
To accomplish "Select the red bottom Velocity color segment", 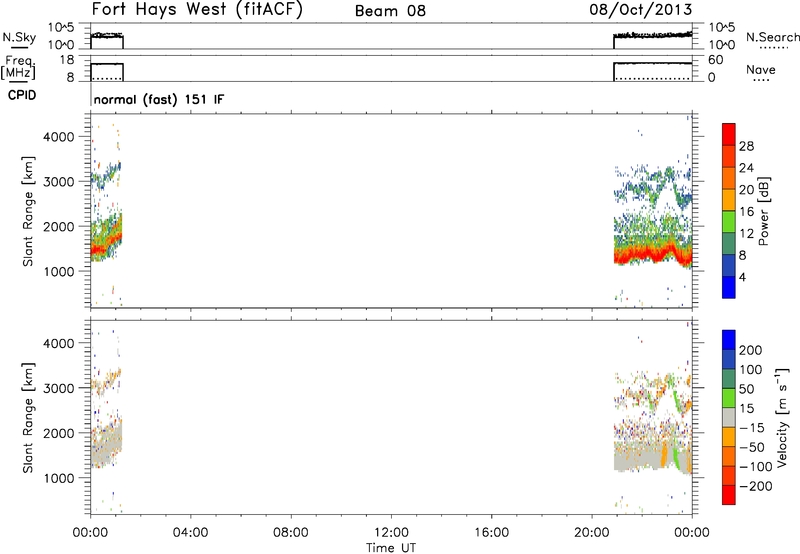I will 729,495.
